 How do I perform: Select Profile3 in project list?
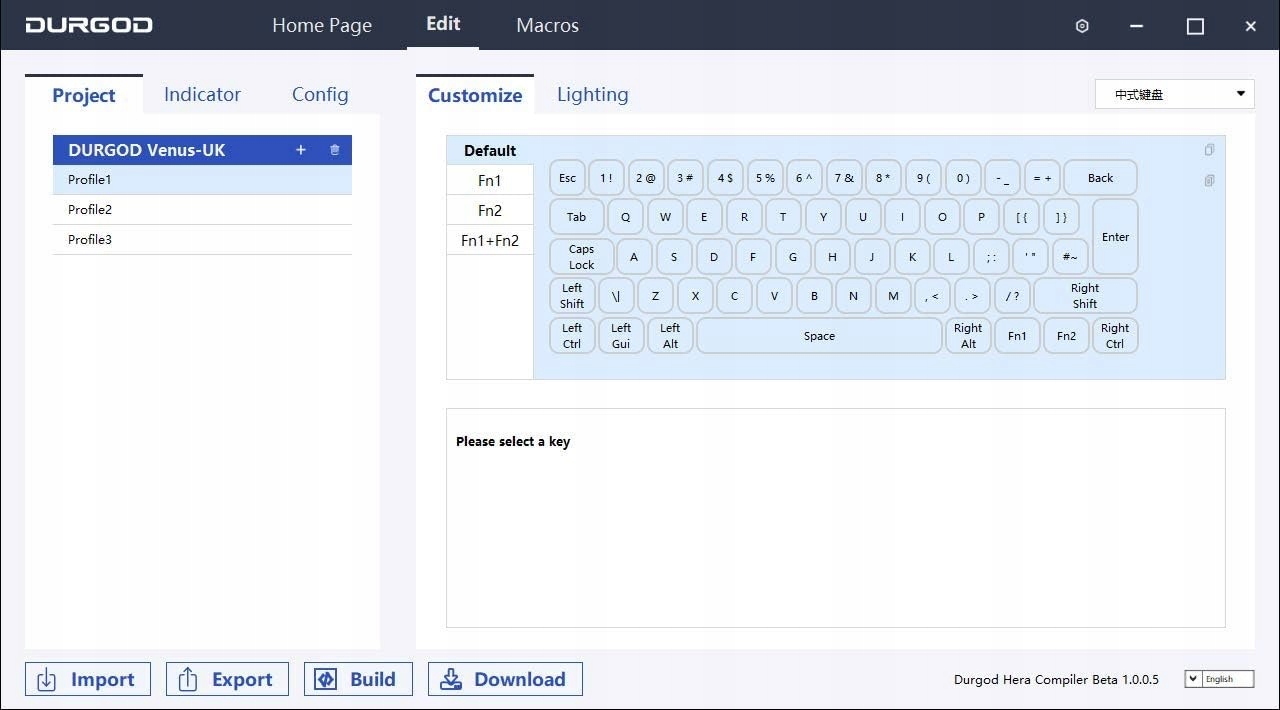[x=202, y=240]
